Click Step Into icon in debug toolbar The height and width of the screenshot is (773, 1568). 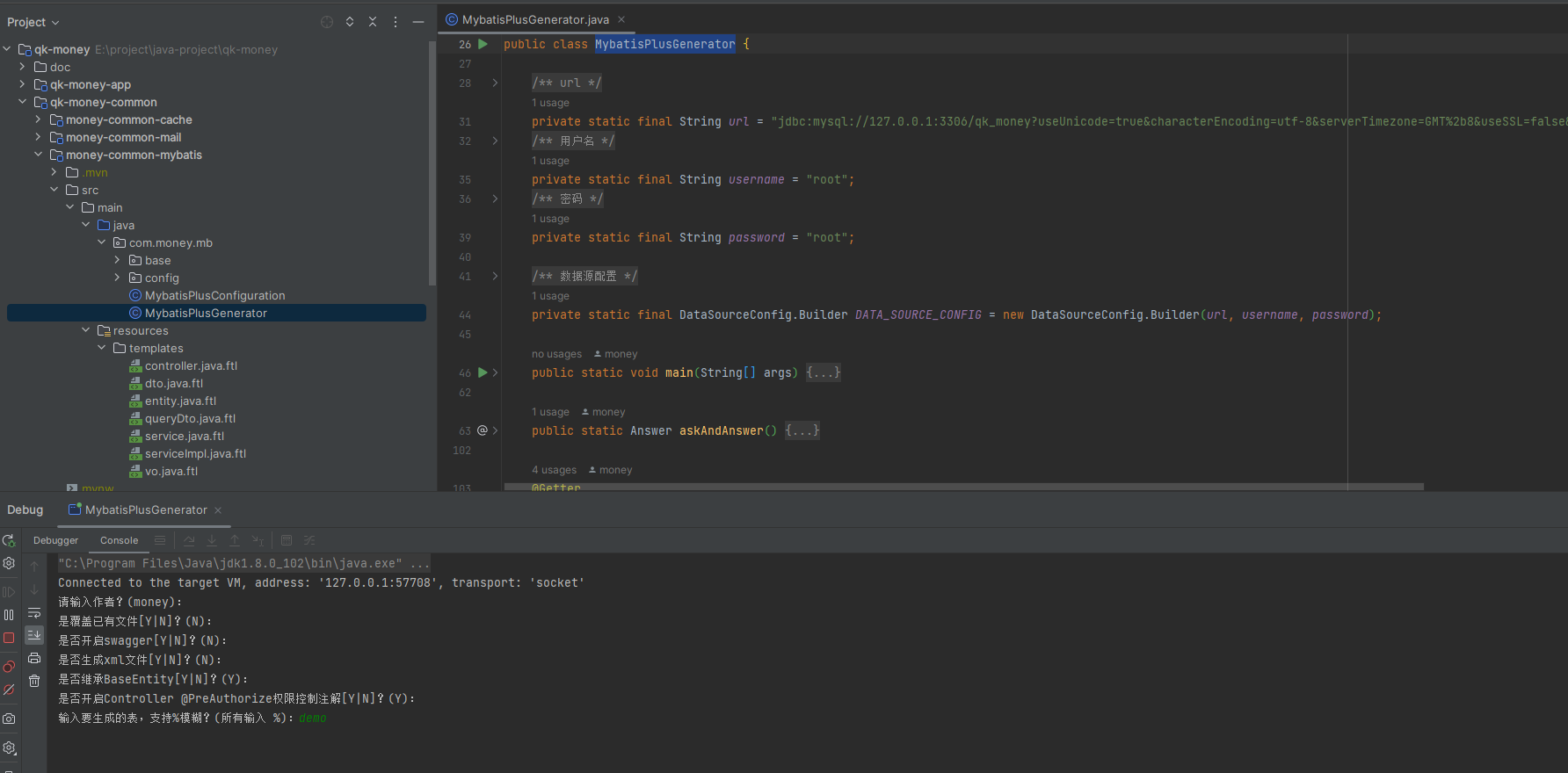click(x=212, y=540)
